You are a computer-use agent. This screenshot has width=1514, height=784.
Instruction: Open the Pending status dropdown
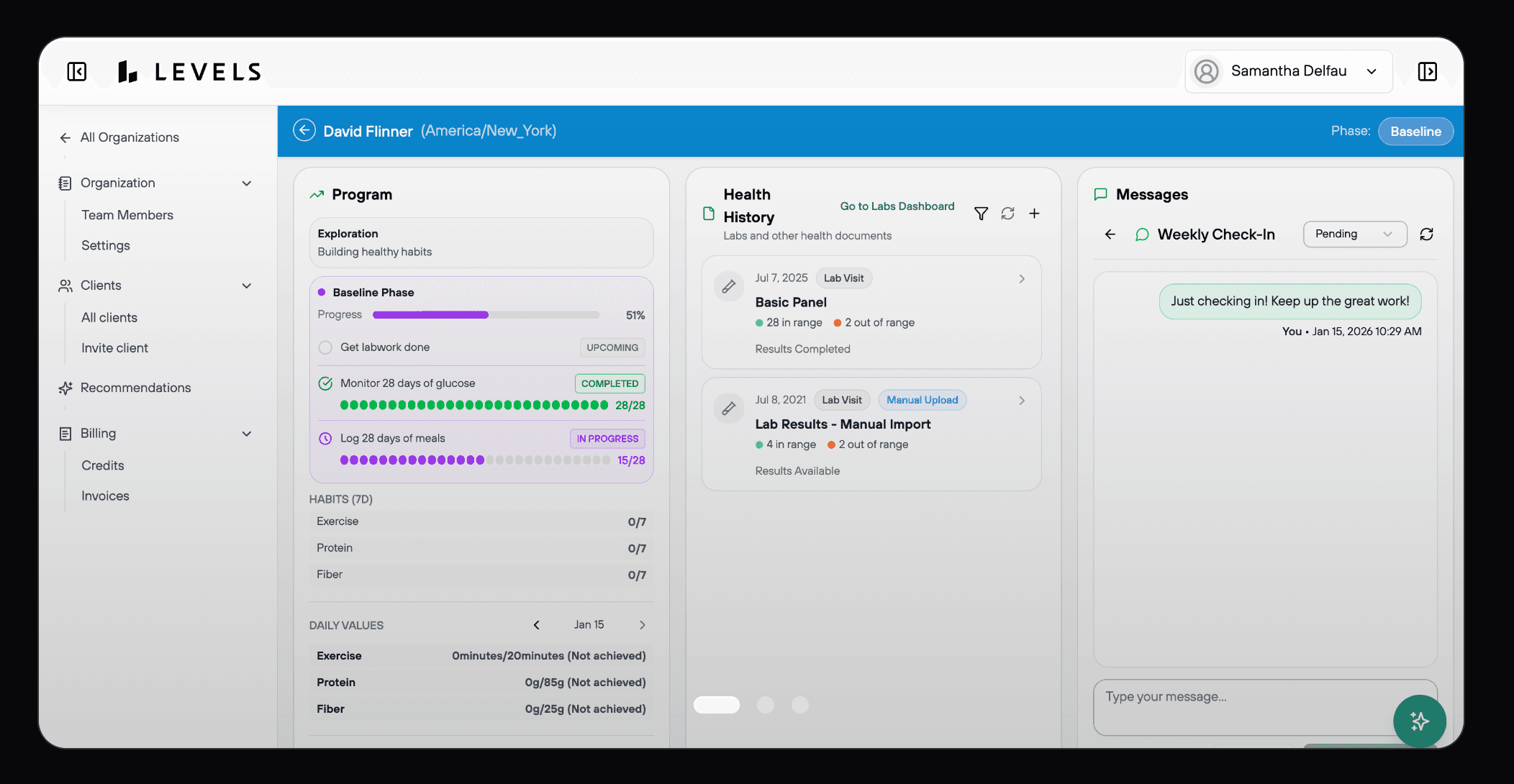1354,234
